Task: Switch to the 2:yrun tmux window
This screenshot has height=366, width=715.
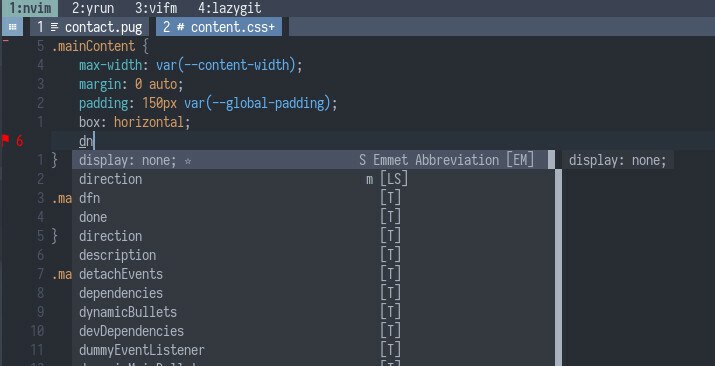Action: 93,8
